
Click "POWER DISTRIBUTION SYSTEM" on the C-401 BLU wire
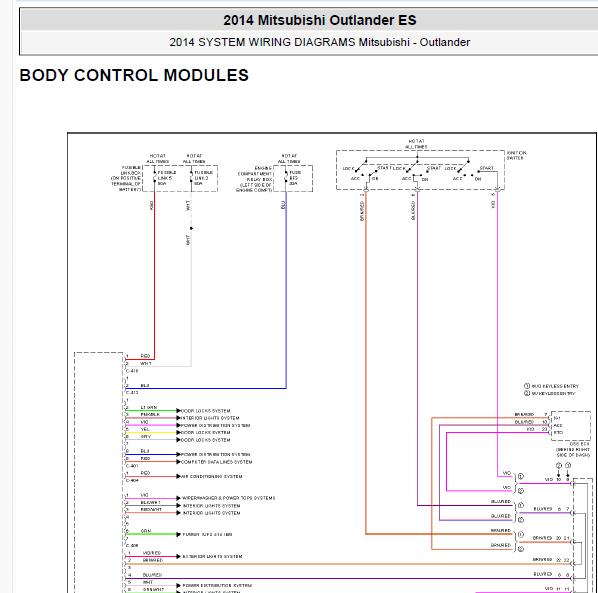coord(215,455)
